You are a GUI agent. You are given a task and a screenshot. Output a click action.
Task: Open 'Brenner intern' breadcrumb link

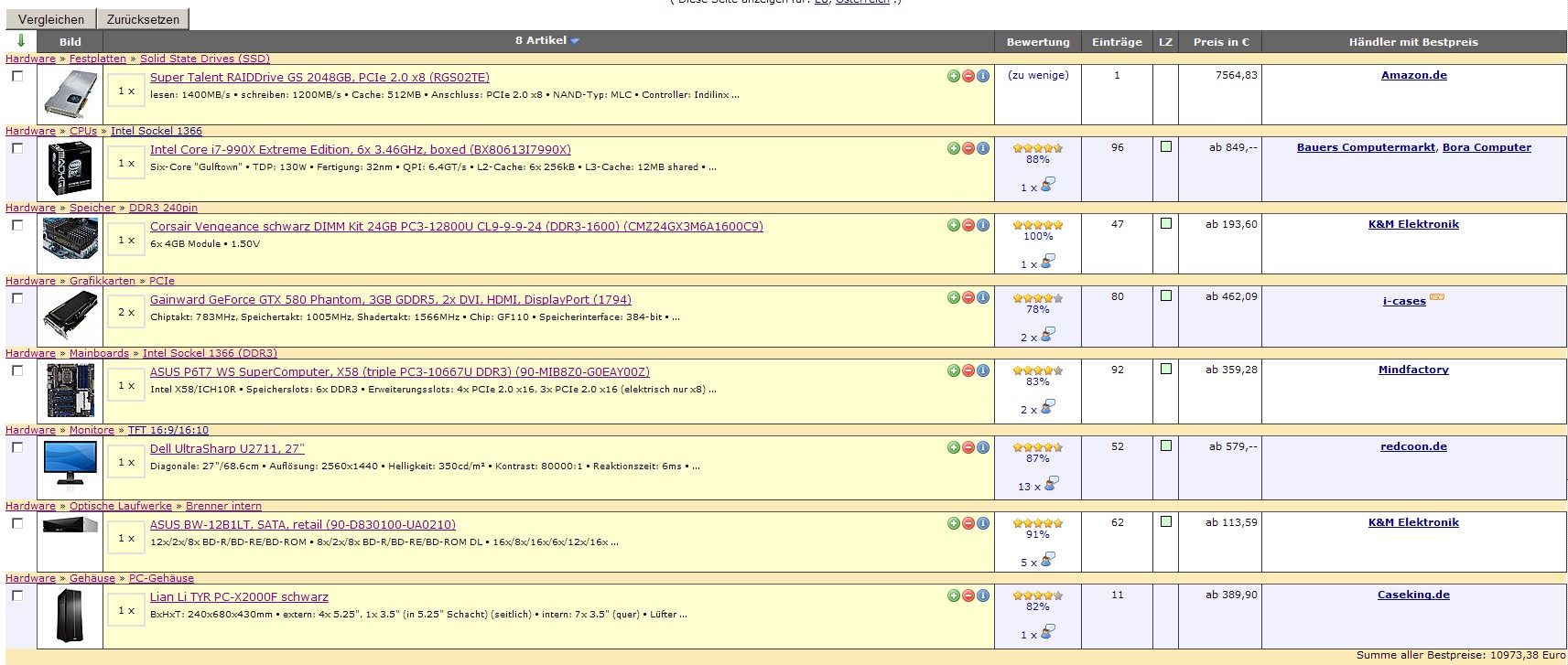[223, 506]
